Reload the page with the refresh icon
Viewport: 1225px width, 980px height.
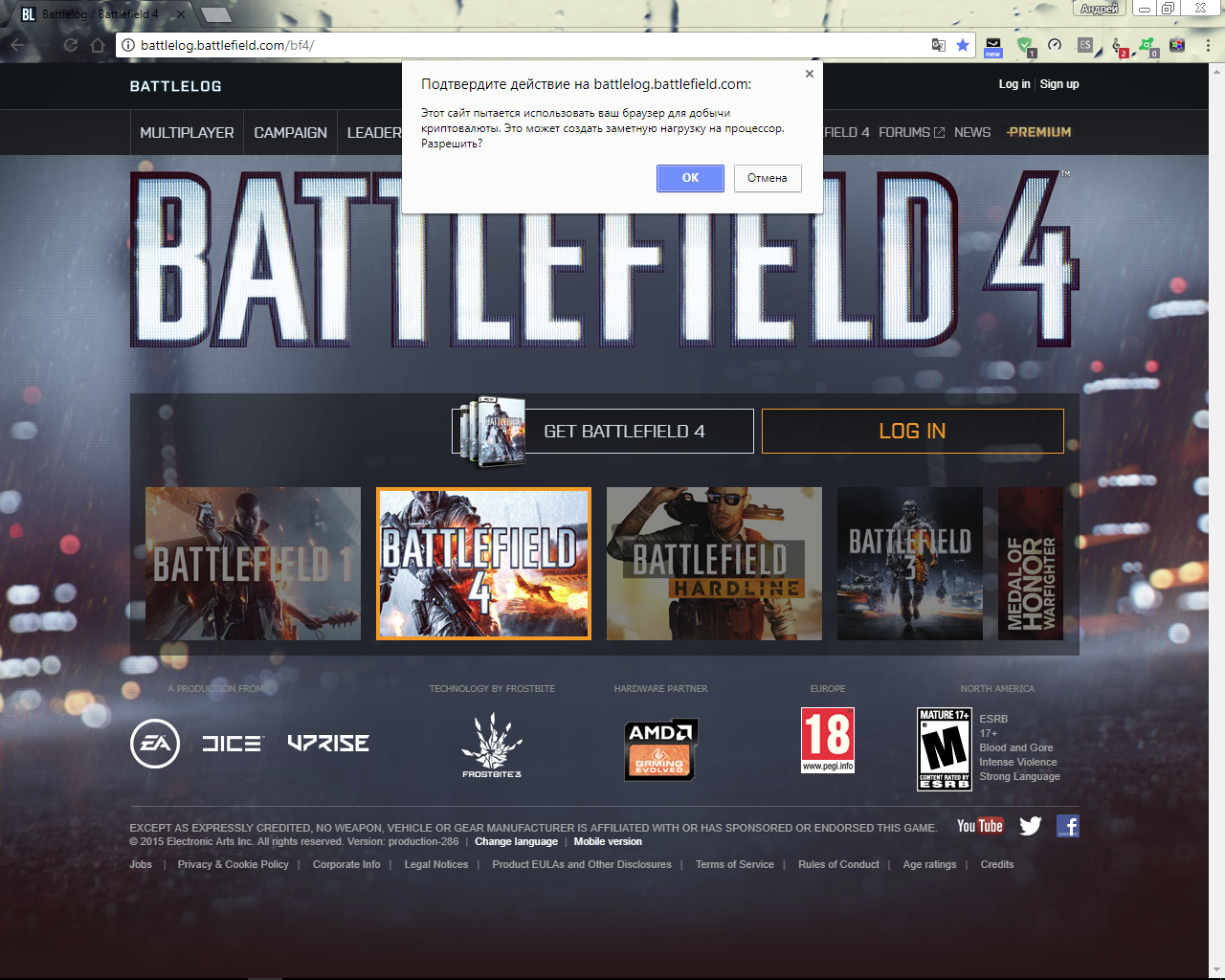71,45
